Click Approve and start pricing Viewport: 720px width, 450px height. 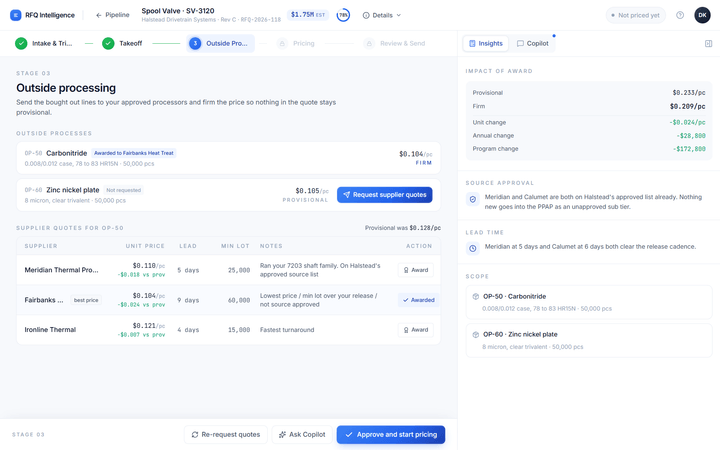[391, 434]
